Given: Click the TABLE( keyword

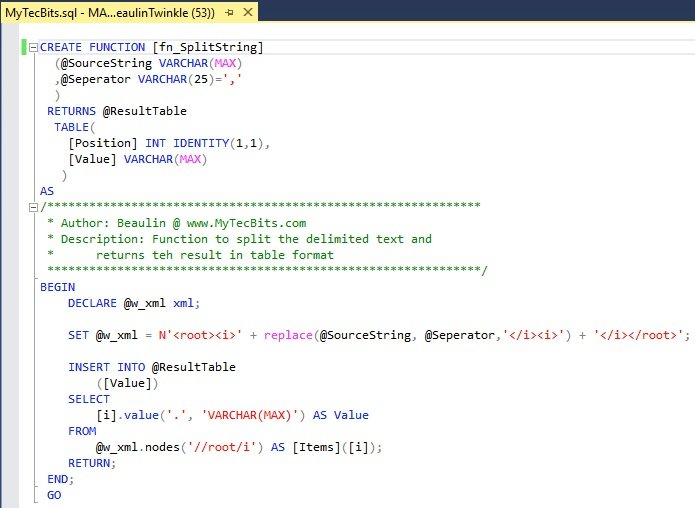Looking at the screenshot, I should tap(74, 127).
